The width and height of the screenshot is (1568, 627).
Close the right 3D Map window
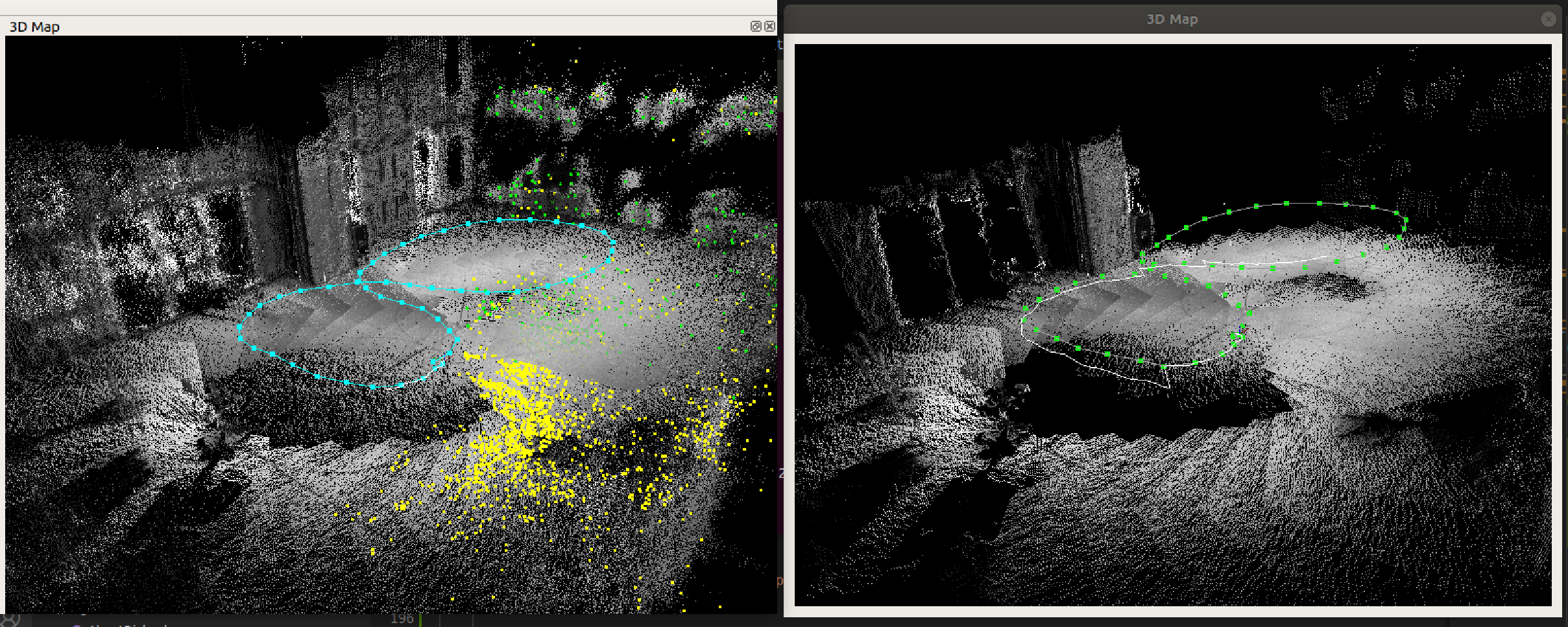coord(1550,19)
